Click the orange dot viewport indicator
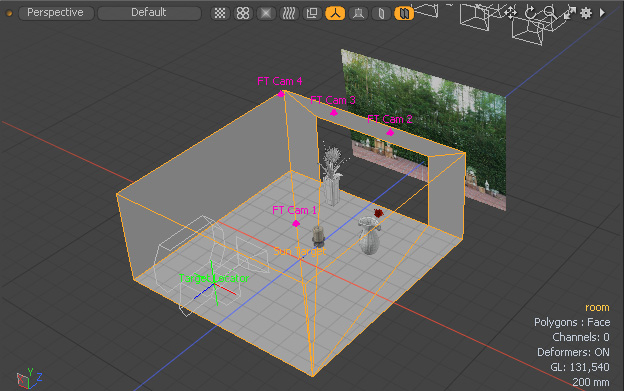The image size is (624, 391). [x=9, y=13]
